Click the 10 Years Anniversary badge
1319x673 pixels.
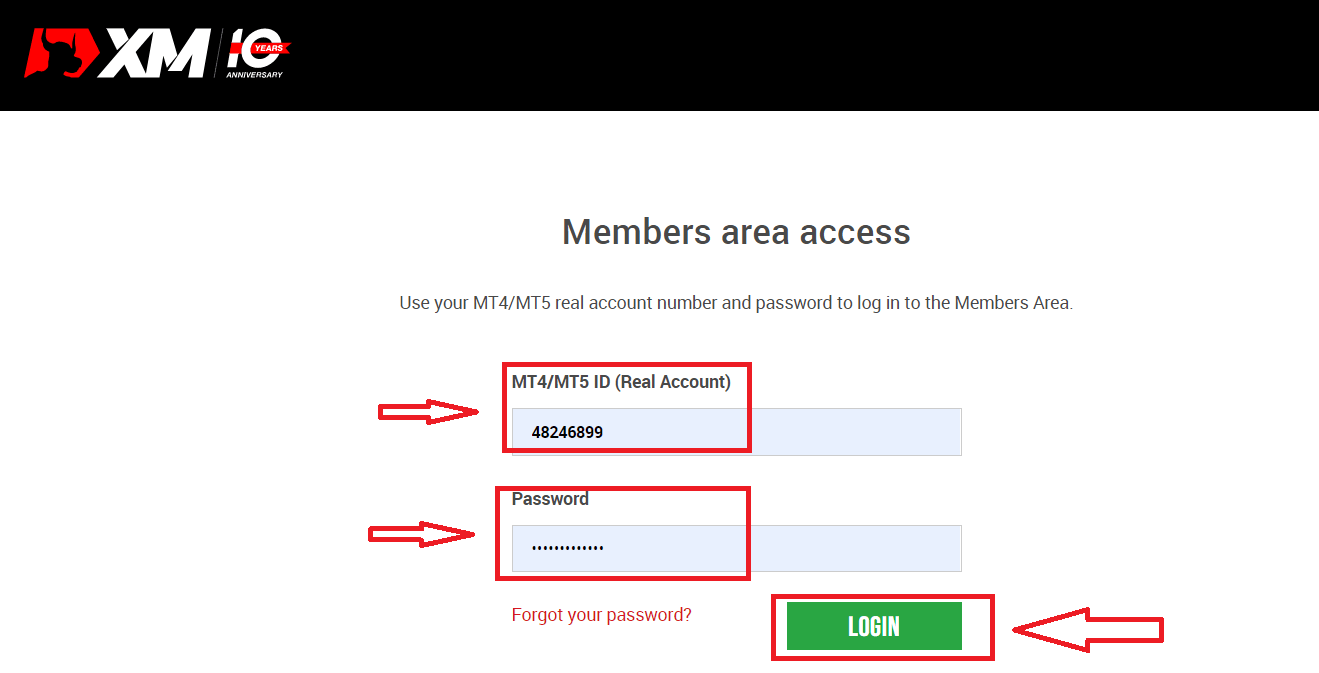[x=256, y=52]
